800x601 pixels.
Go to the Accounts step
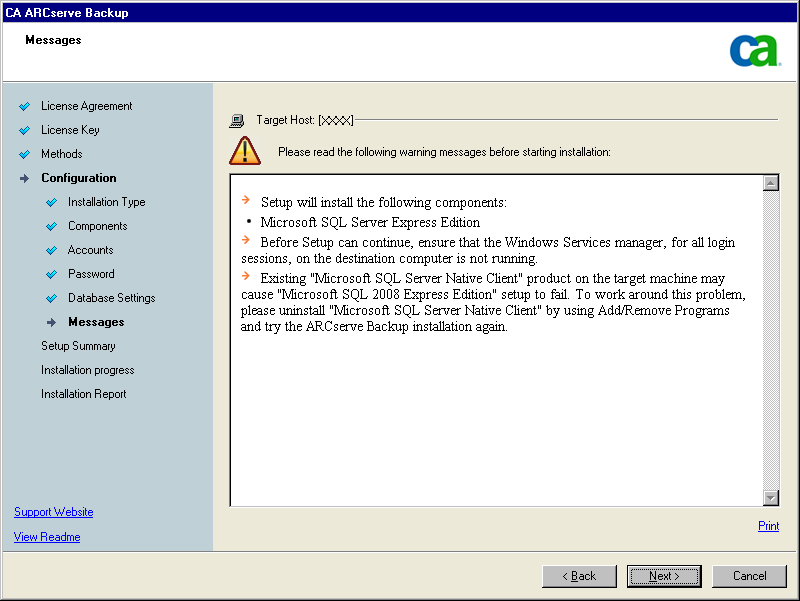(90, 250)
